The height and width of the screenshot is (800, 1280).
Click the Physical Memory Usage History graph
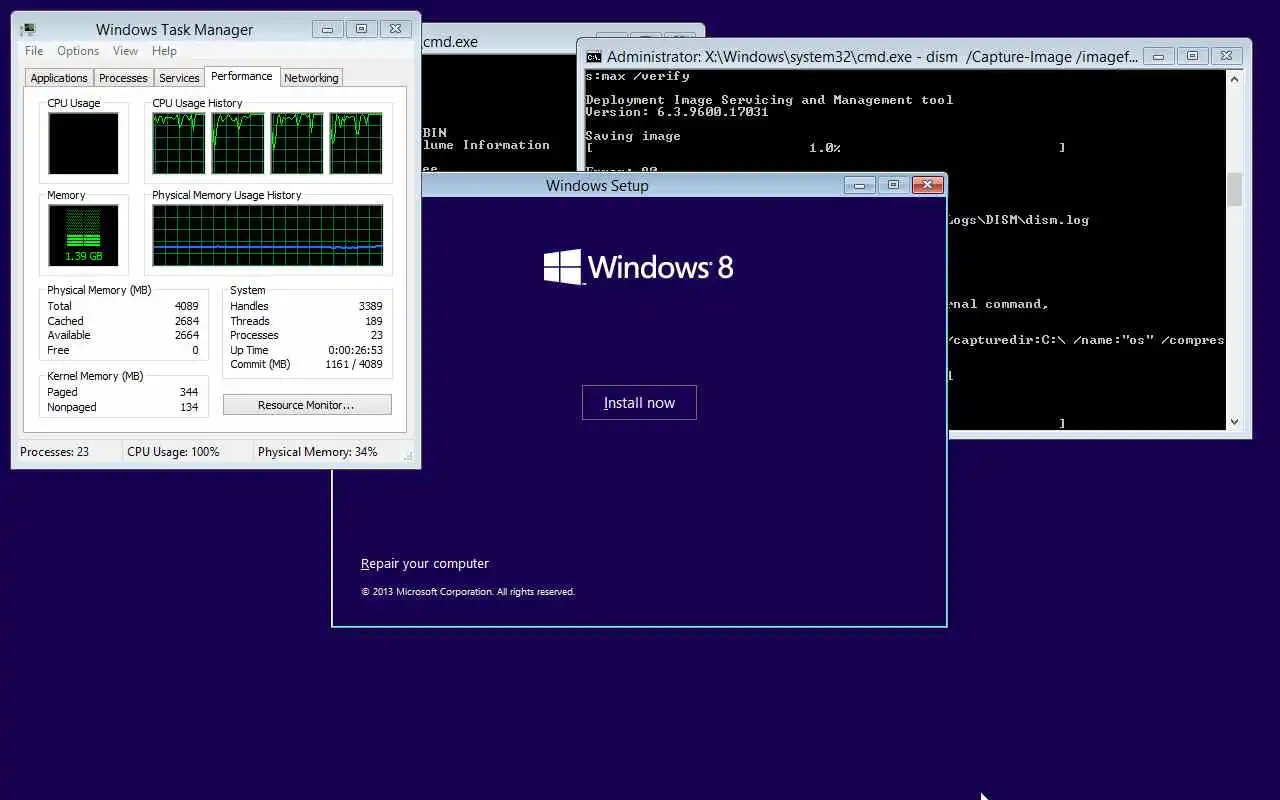pos(267,236)
